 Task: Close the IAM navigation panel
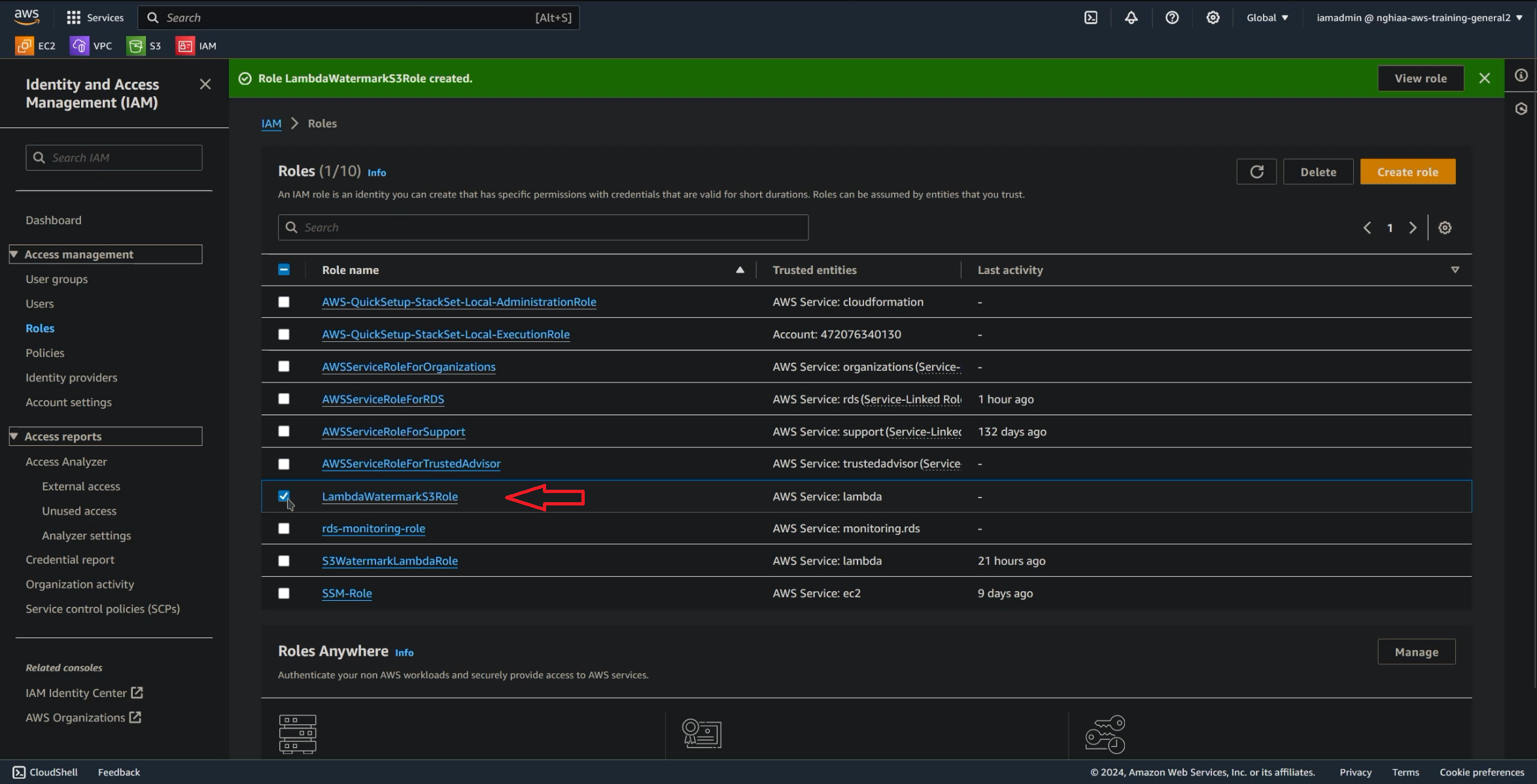click(x=205, y=84)
